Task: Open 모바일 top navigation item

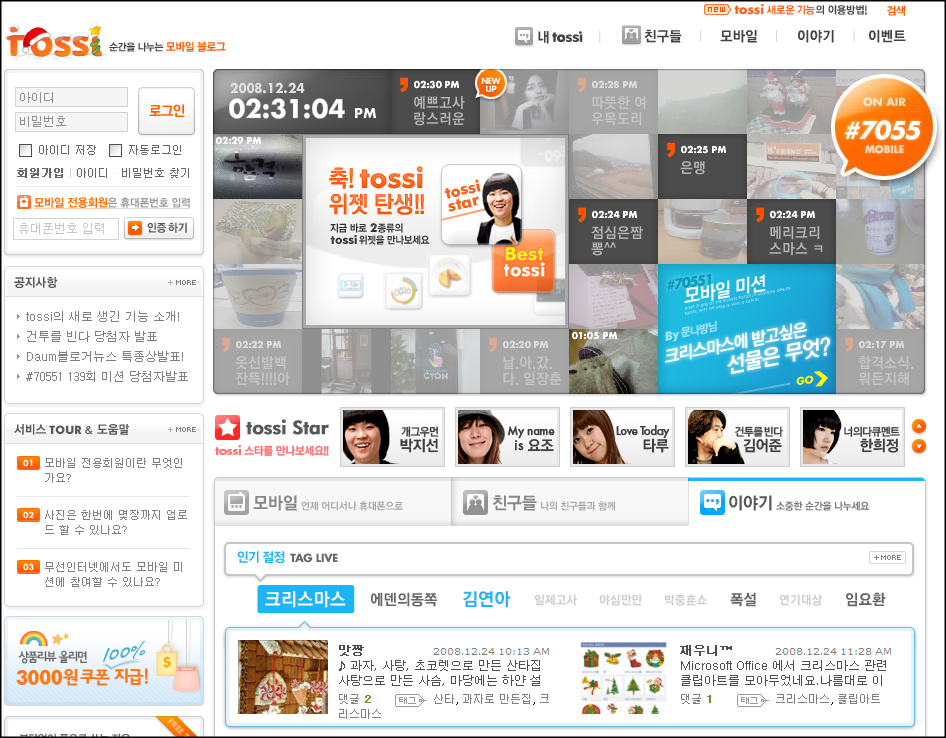Action: pos(738,36)
